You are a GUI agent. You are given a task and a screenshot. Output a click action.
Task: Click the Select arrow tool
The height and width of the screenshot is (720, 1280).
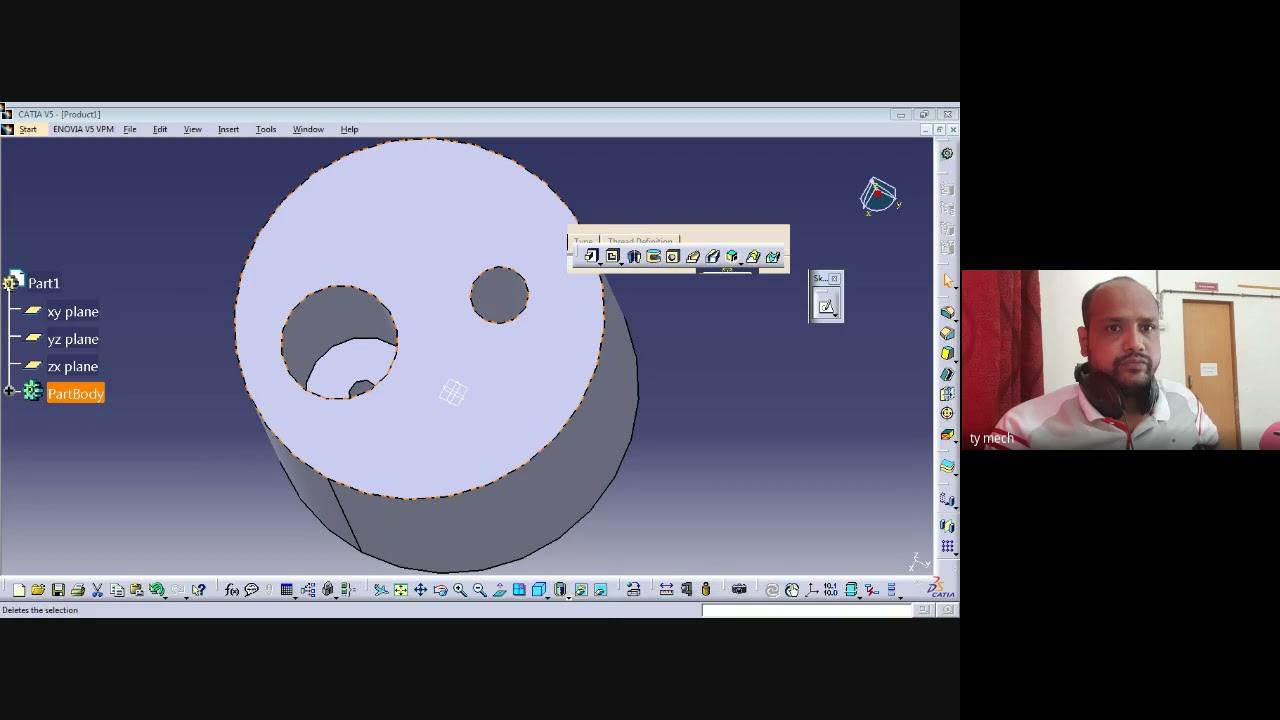[x=947, y=281]
